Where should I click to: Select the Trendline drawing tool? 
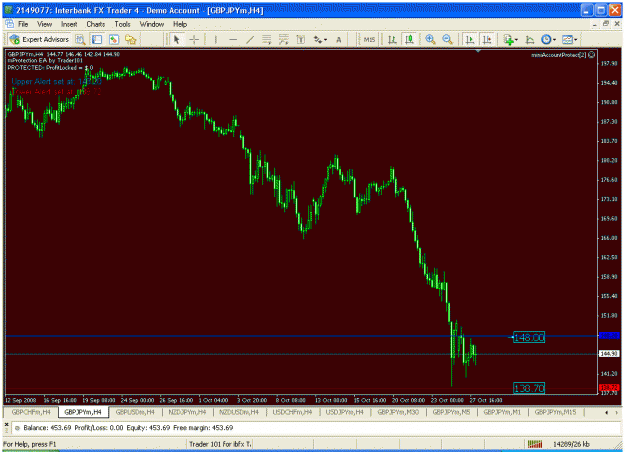pyautogui.click(x=250, y=39)
